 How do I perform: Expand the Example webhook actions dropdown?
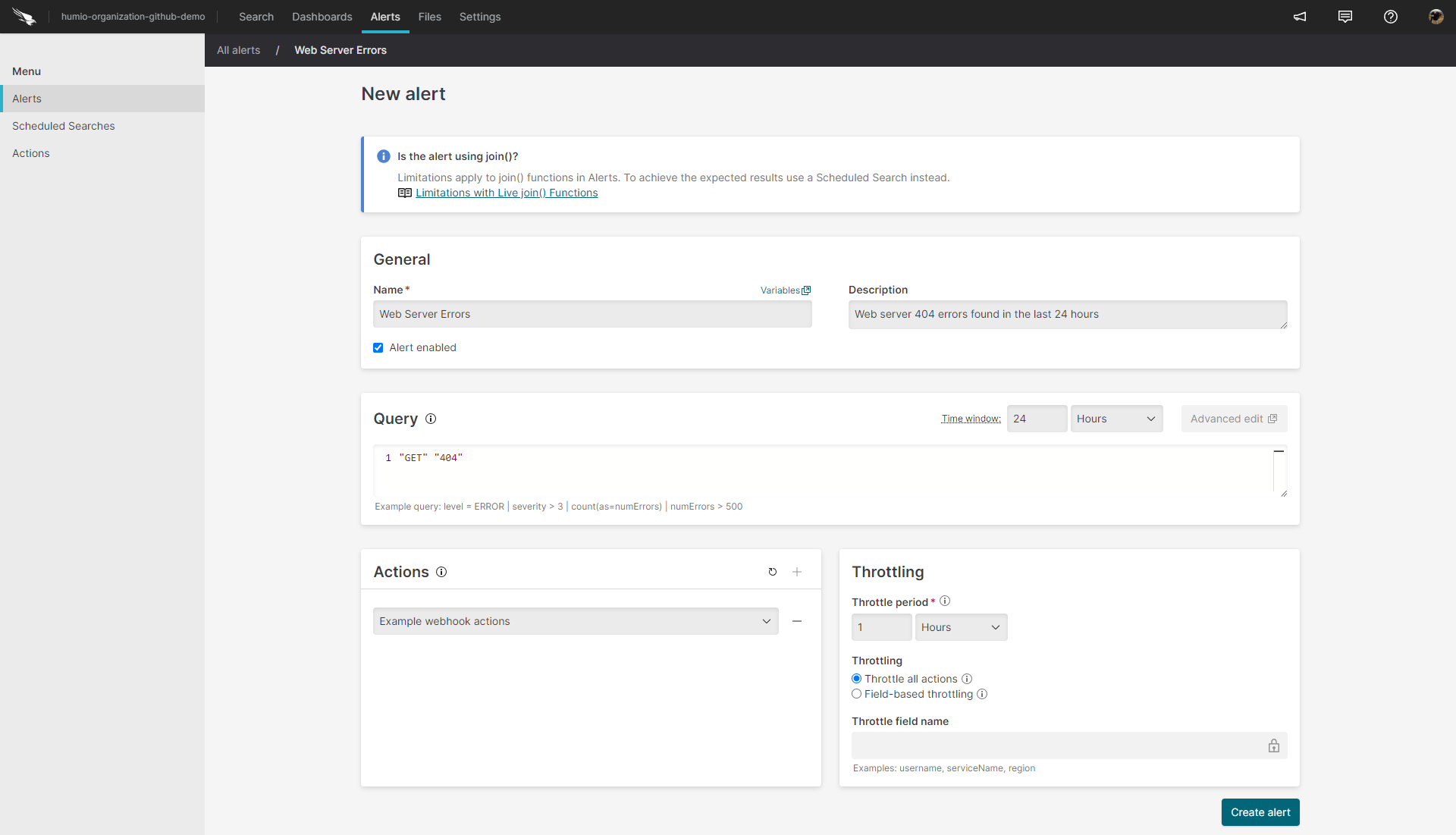[768, 621]
